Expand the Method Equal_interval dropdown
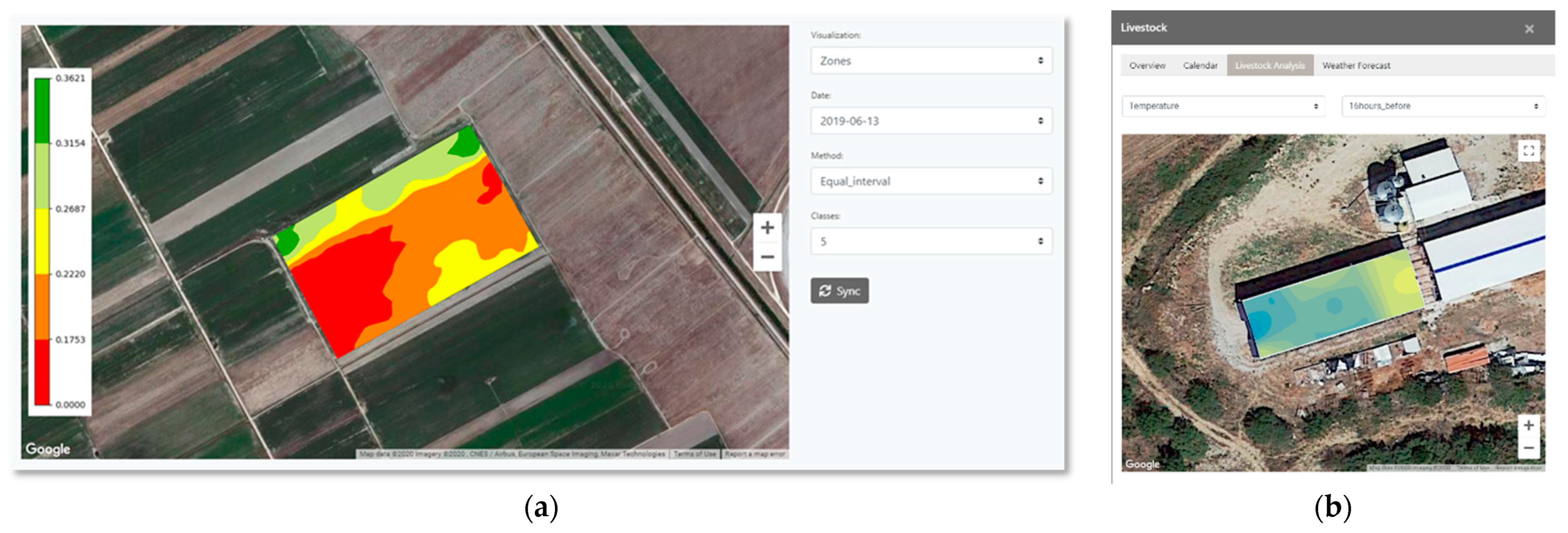 tap(931, 181)
